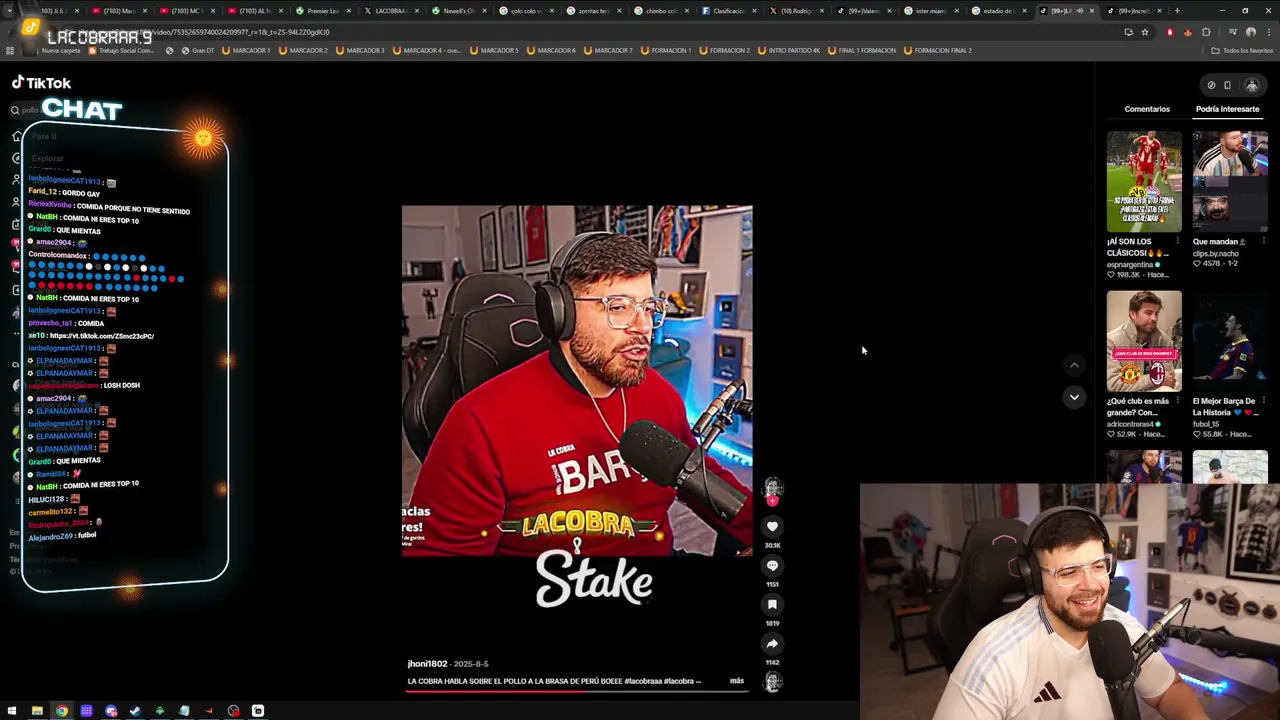Screen dimensions: 1280x720
Task: Bookmark this page with the star icon
Action: (1145, 32)
